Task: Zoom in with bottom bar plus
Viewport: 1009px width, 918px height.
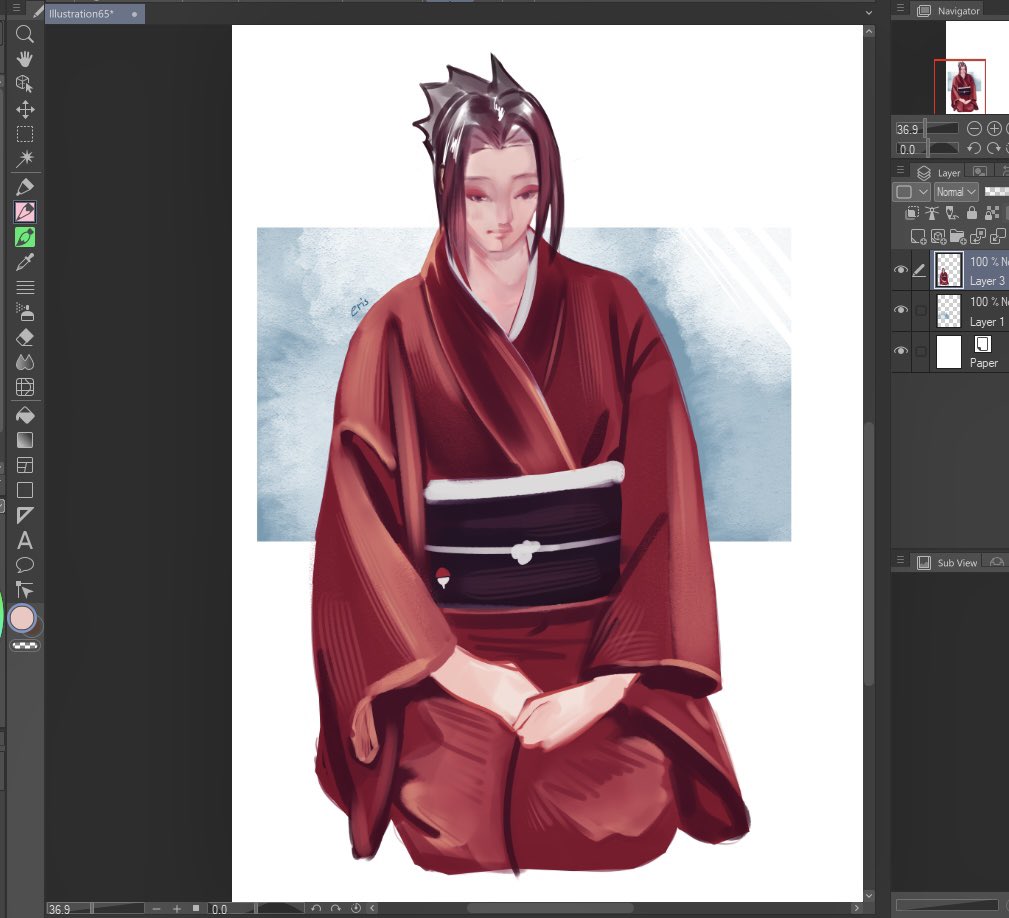Action: [176, 908]
